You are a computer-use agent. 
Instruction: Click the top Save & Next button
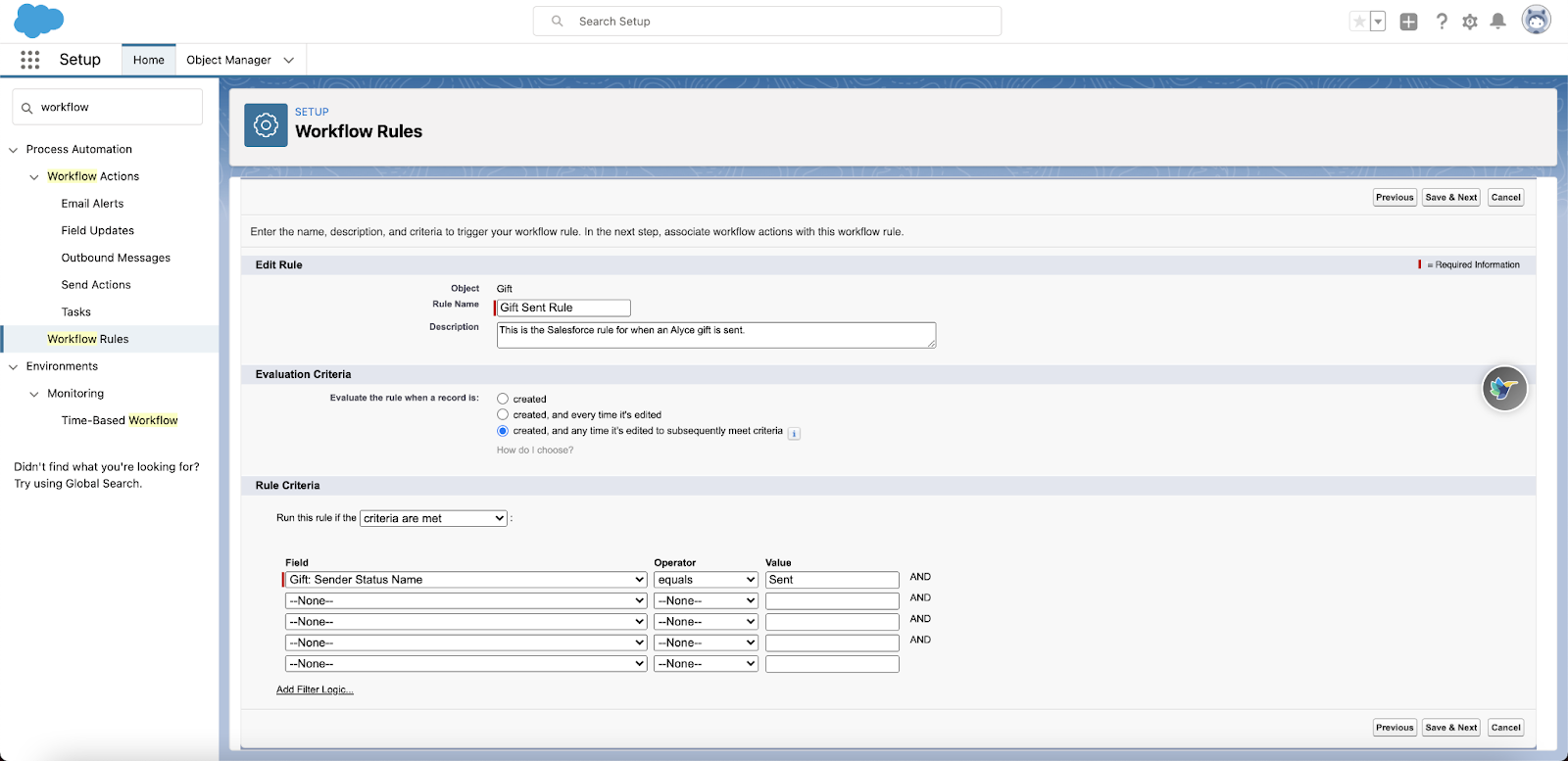point(1451,198)
